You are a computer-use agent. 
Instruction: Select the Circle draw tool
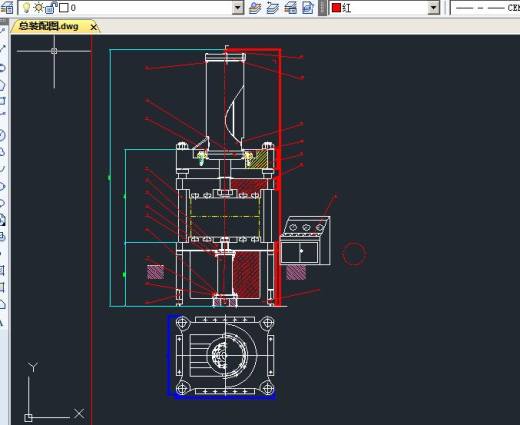point(2,135)
